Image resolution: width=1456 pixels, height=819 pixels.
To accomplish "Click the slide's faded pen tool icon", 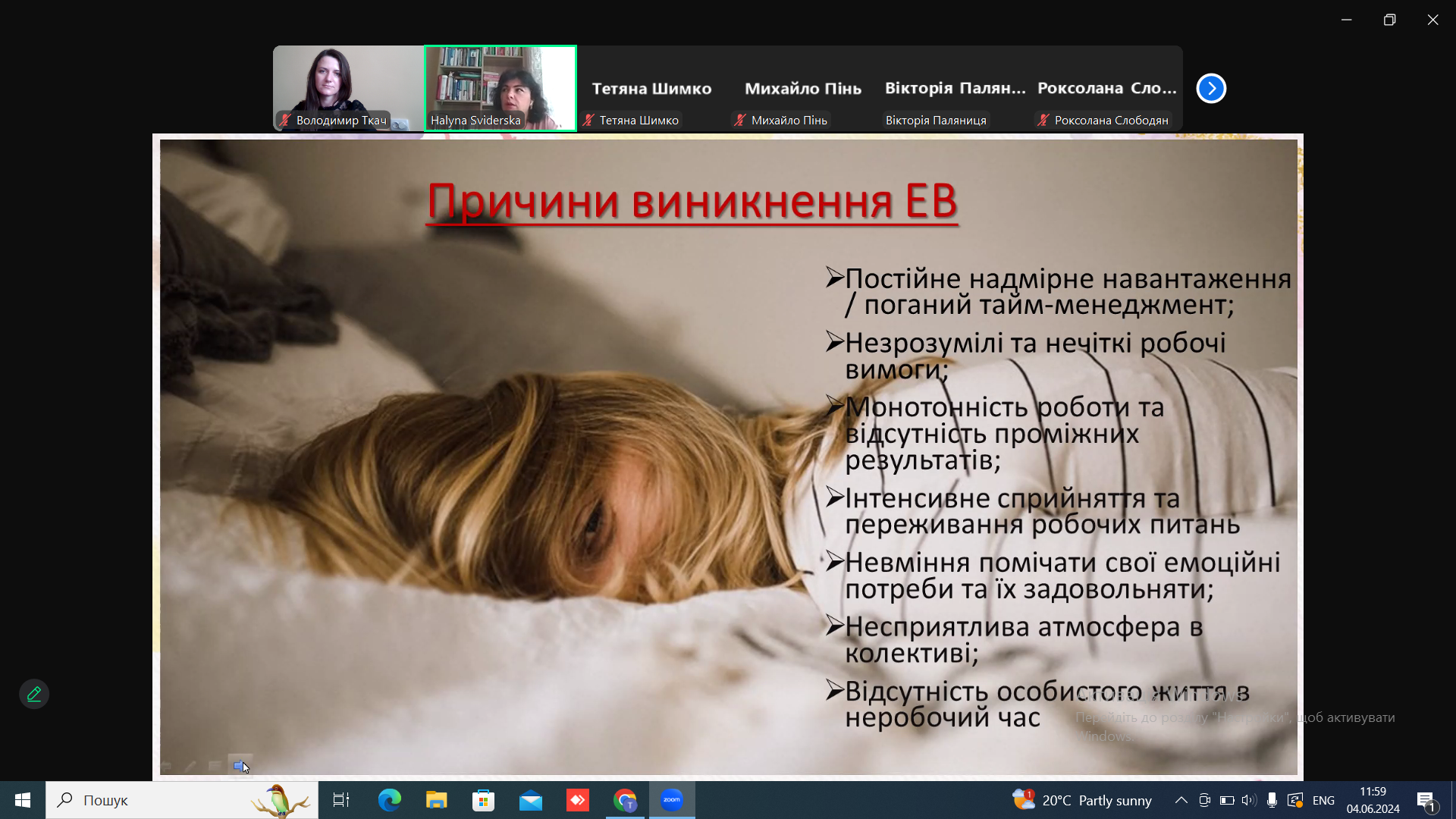I will click(190, 767).
